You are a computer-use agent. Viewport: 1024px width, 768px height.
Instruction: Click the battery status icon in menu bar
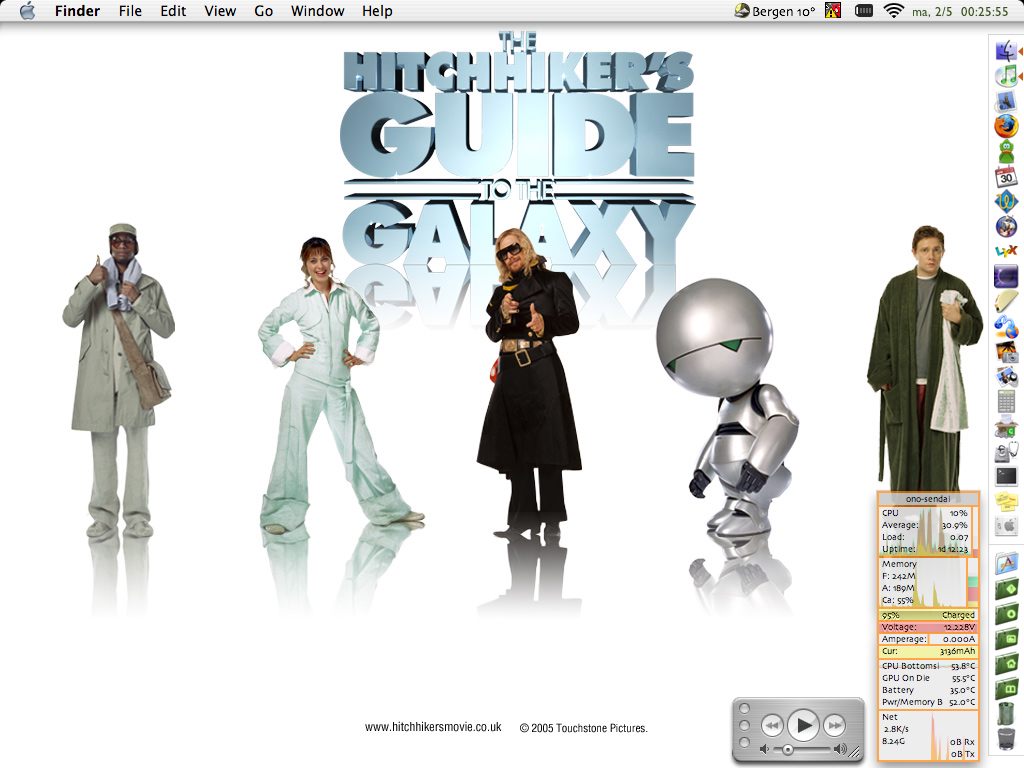click(863, 10)
